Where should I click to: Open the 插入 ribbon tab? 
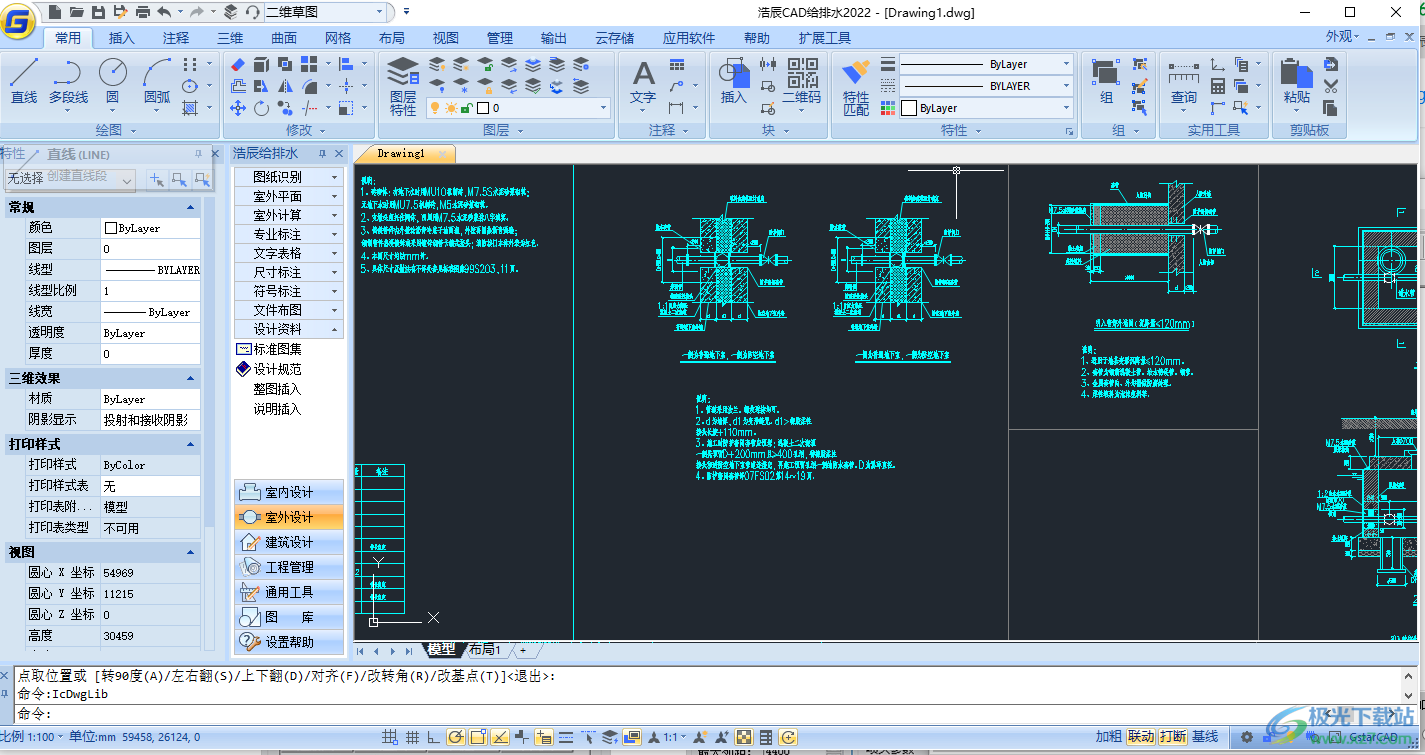click(x=122, y=38)
